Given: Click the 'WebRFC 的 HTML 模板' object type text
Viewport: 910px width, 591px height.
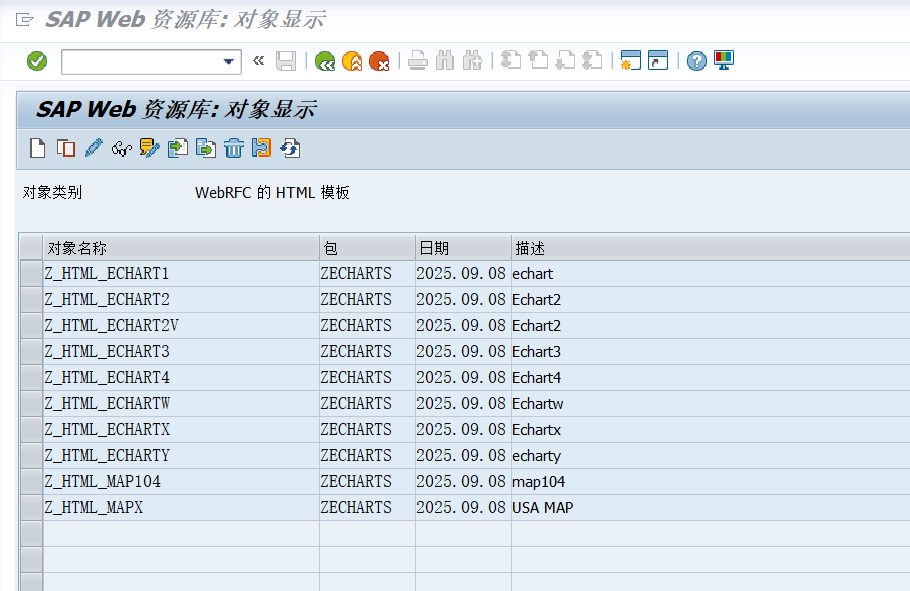Looking at the screenshot, I should pos(272,193).
